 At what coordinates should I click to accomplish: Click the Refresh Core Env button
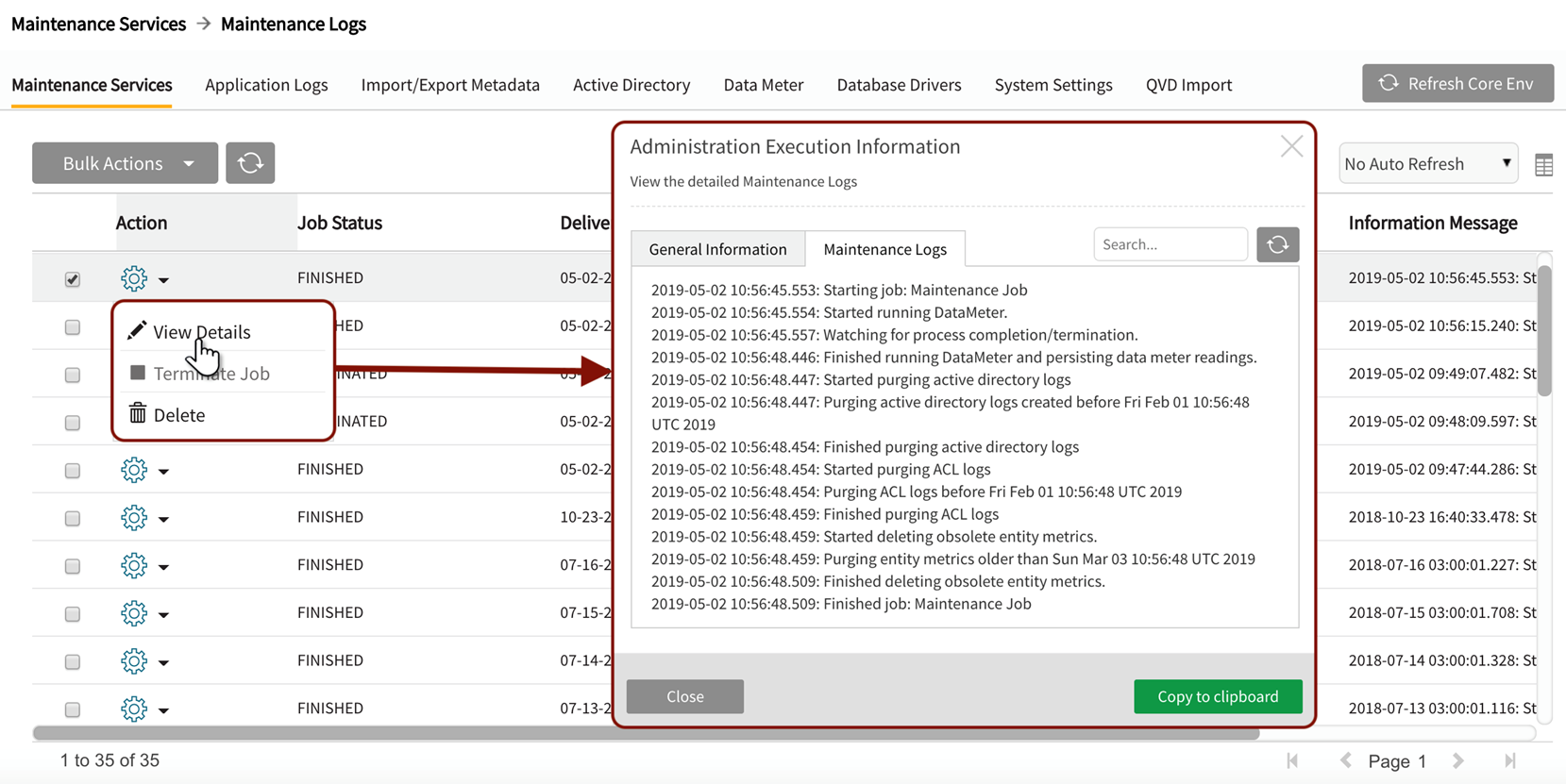tap(1457, 83)
